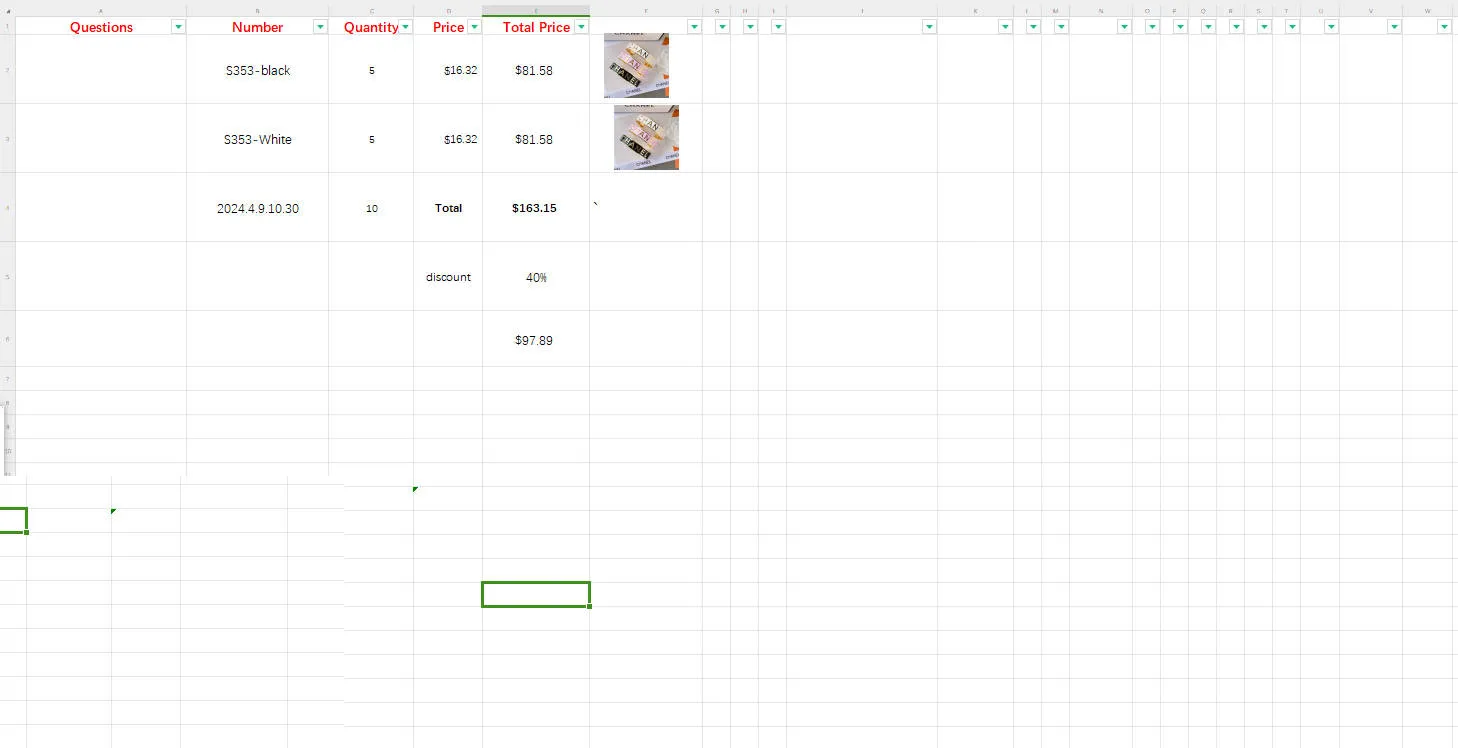1458x748 pixels.
Task: Click the Questions header cell
Action: click(x=101, y=27)
